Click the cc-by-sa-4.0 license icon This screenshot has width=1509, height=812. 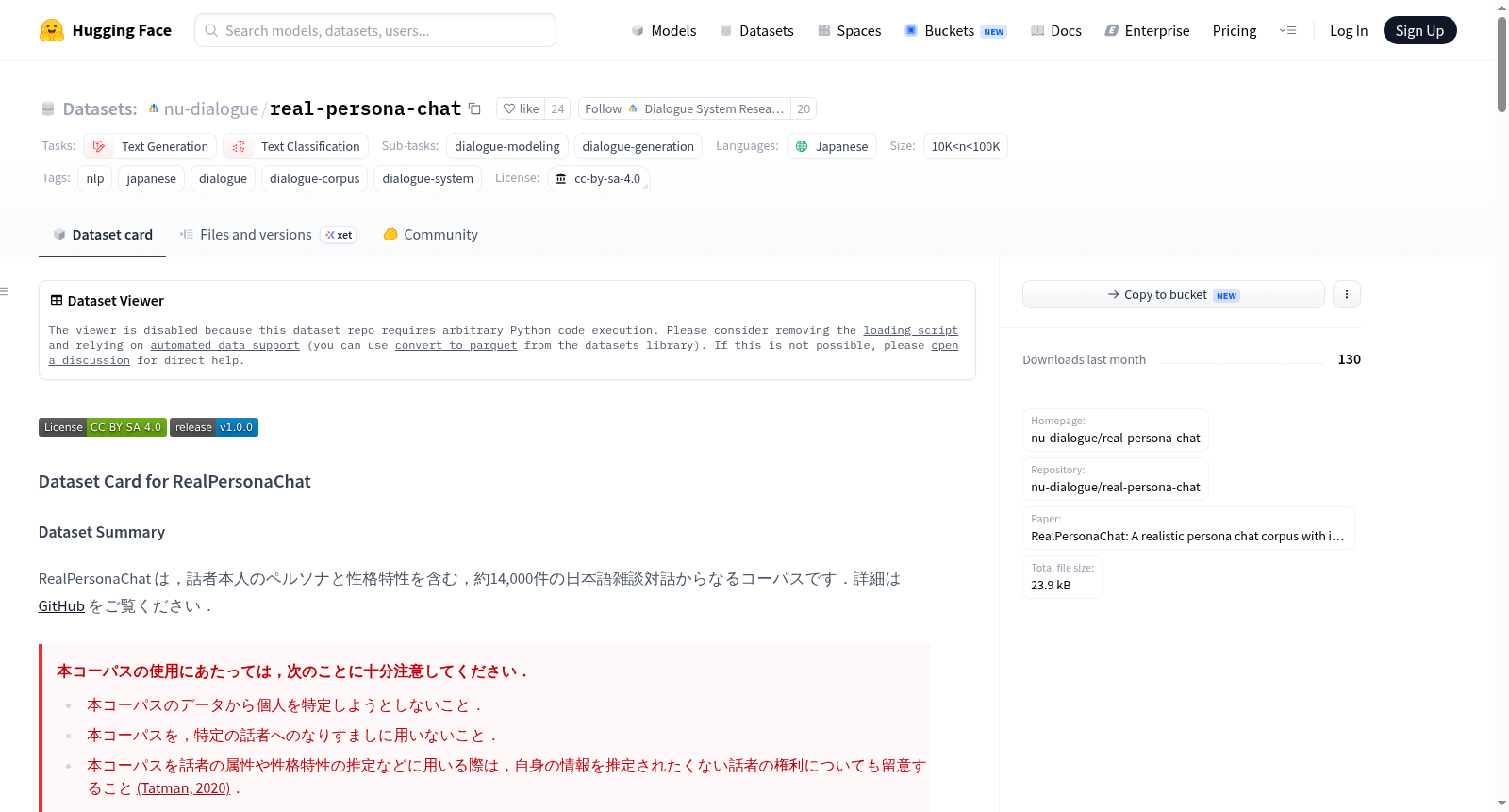tap(561, 178)
